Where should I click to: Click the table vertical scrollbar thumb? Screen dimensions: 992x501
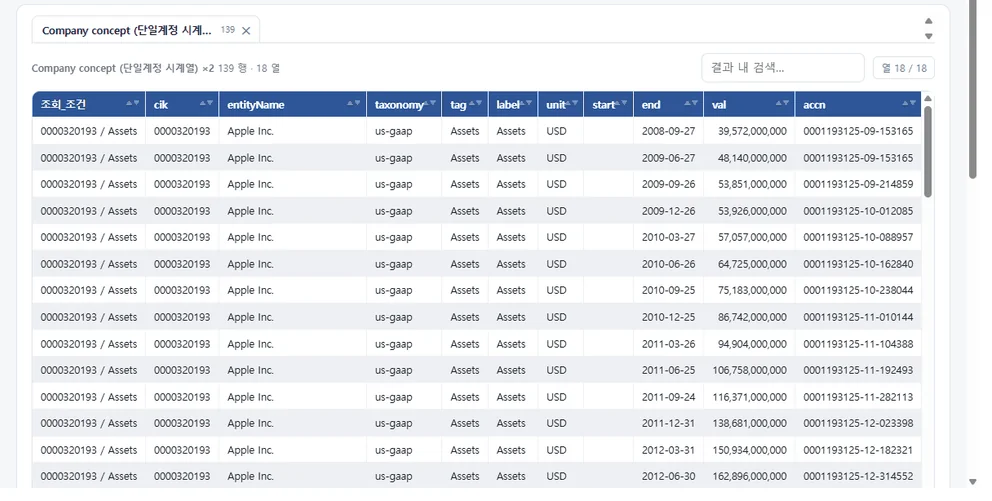[927, 152]
